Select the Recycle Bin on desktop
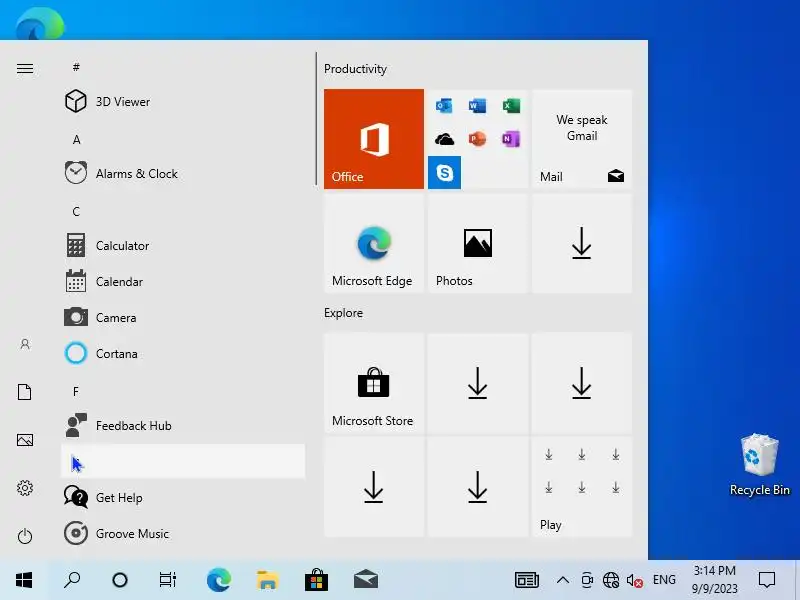The height and width of the screenshot is (600, 800). [759, 465]
